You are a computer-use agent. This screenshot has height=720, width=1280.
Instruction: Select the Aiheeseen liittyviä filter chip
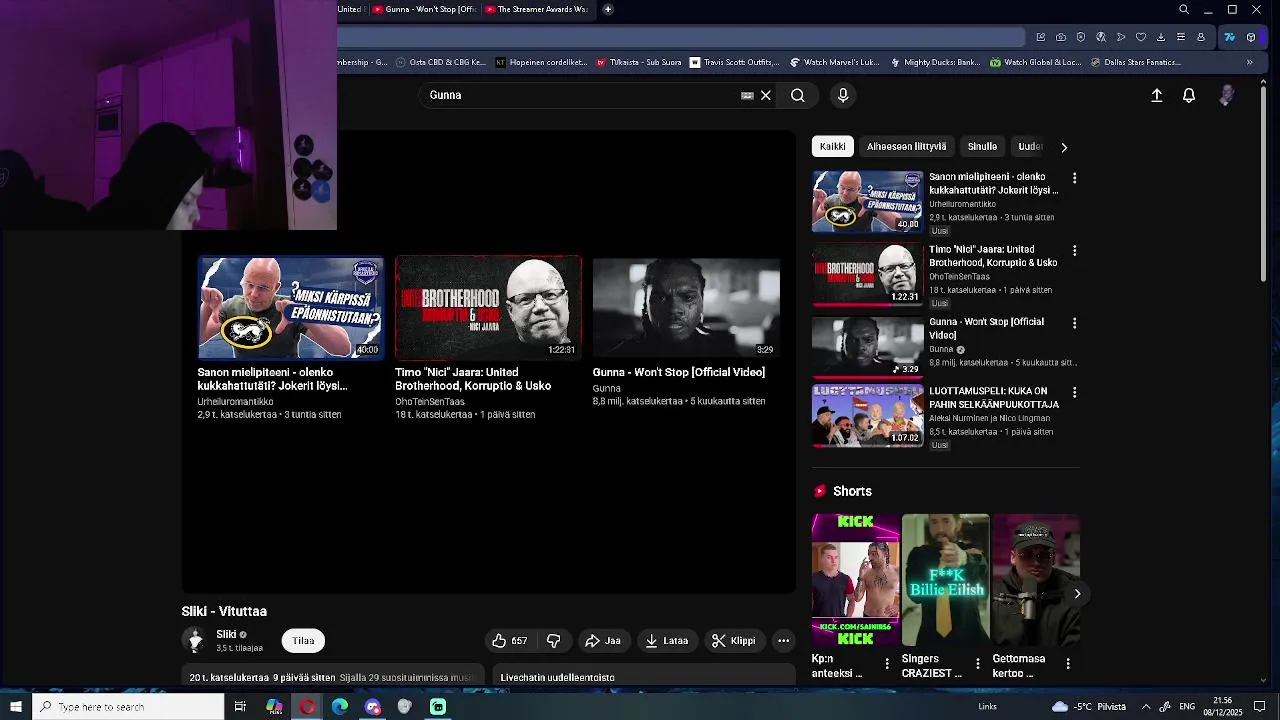[906, 146]
